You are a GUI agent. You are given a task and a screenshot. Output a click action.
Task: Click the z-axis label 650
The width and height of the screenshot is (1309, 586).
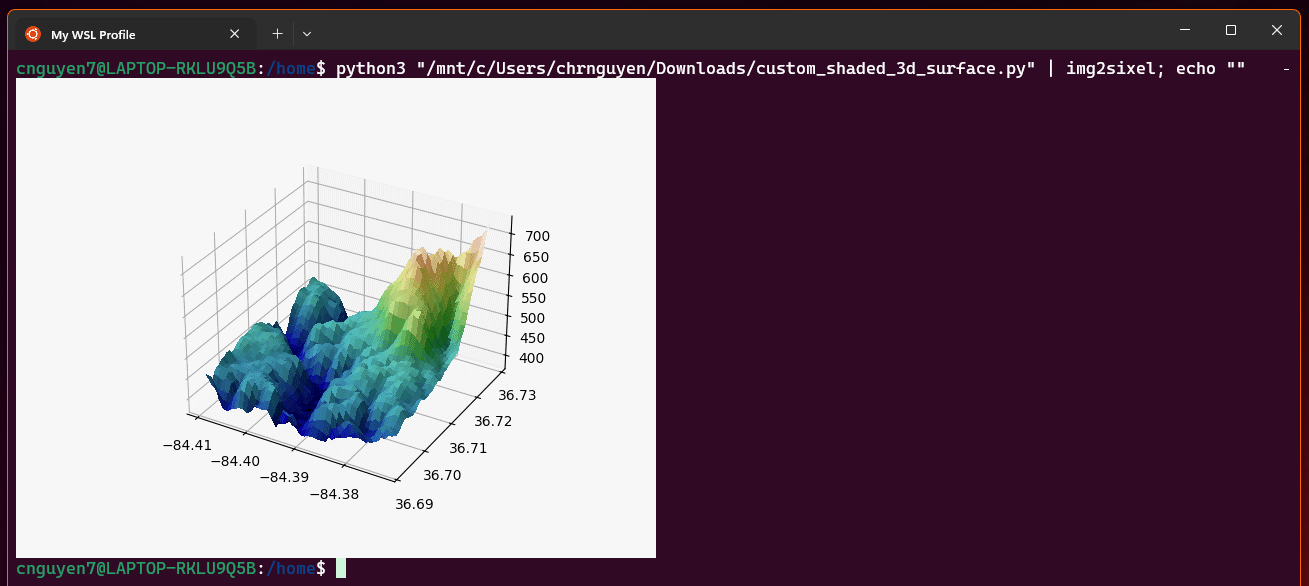click(x=536, y=257)
